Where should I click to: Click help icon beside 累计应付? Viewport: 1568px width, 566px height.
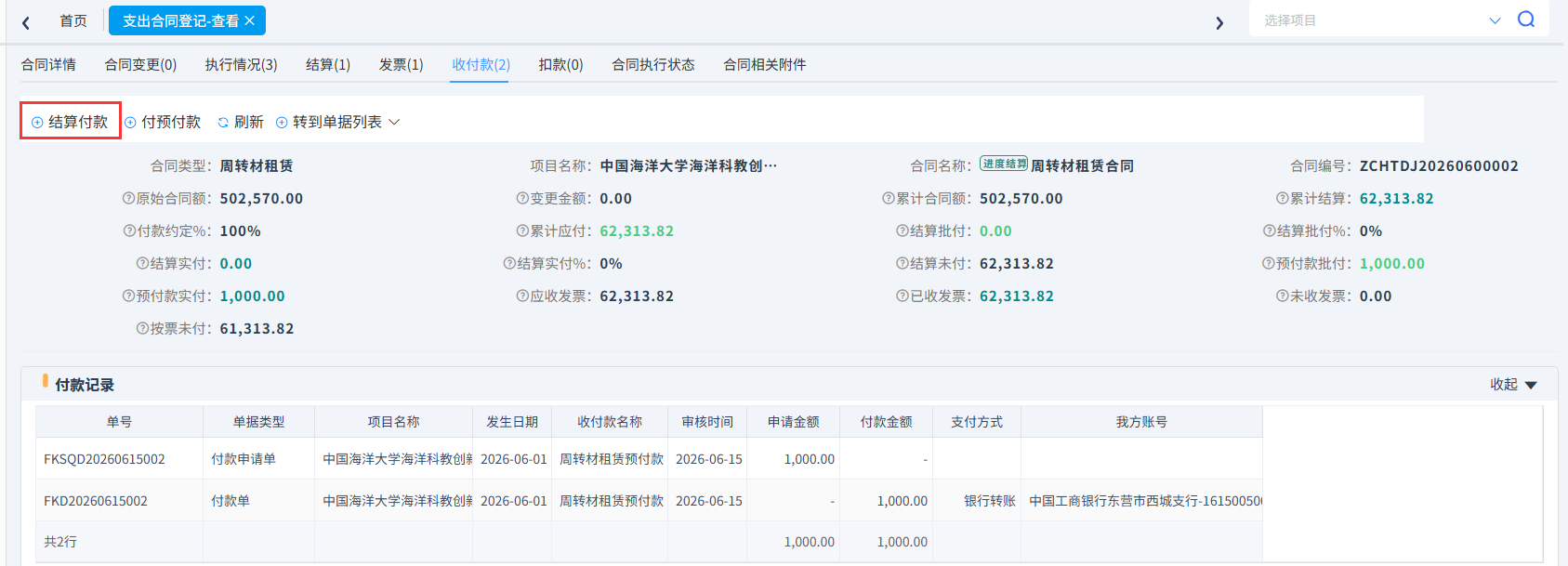click(522, 231)
